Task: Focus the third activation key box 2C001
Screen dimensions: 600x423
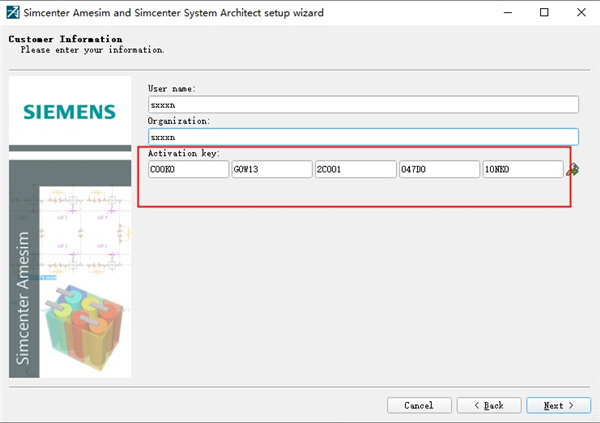Action: tap(355, 170)
